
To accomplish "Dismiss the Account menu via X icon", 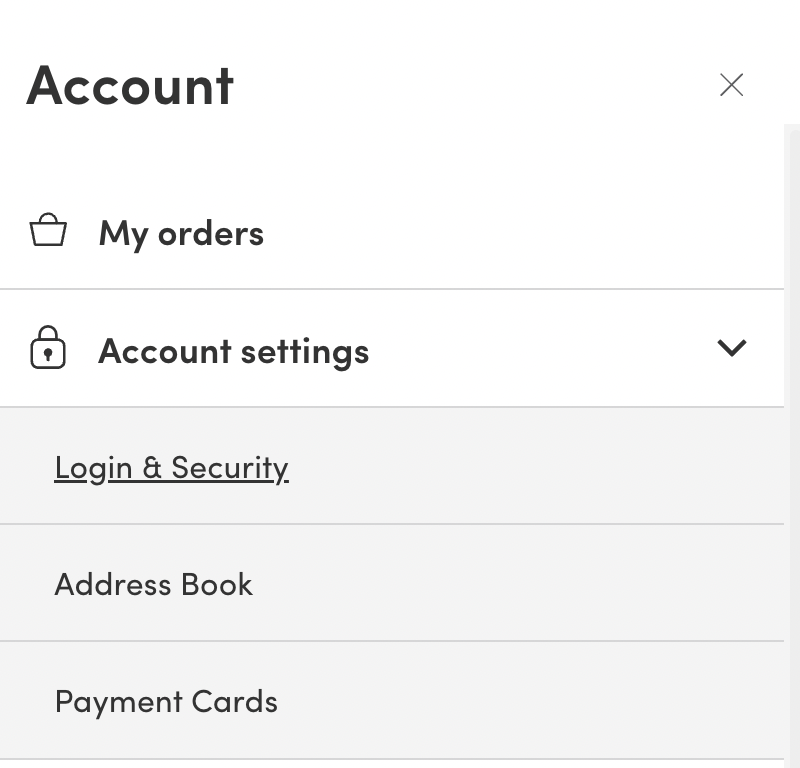I will click(732, 85).
